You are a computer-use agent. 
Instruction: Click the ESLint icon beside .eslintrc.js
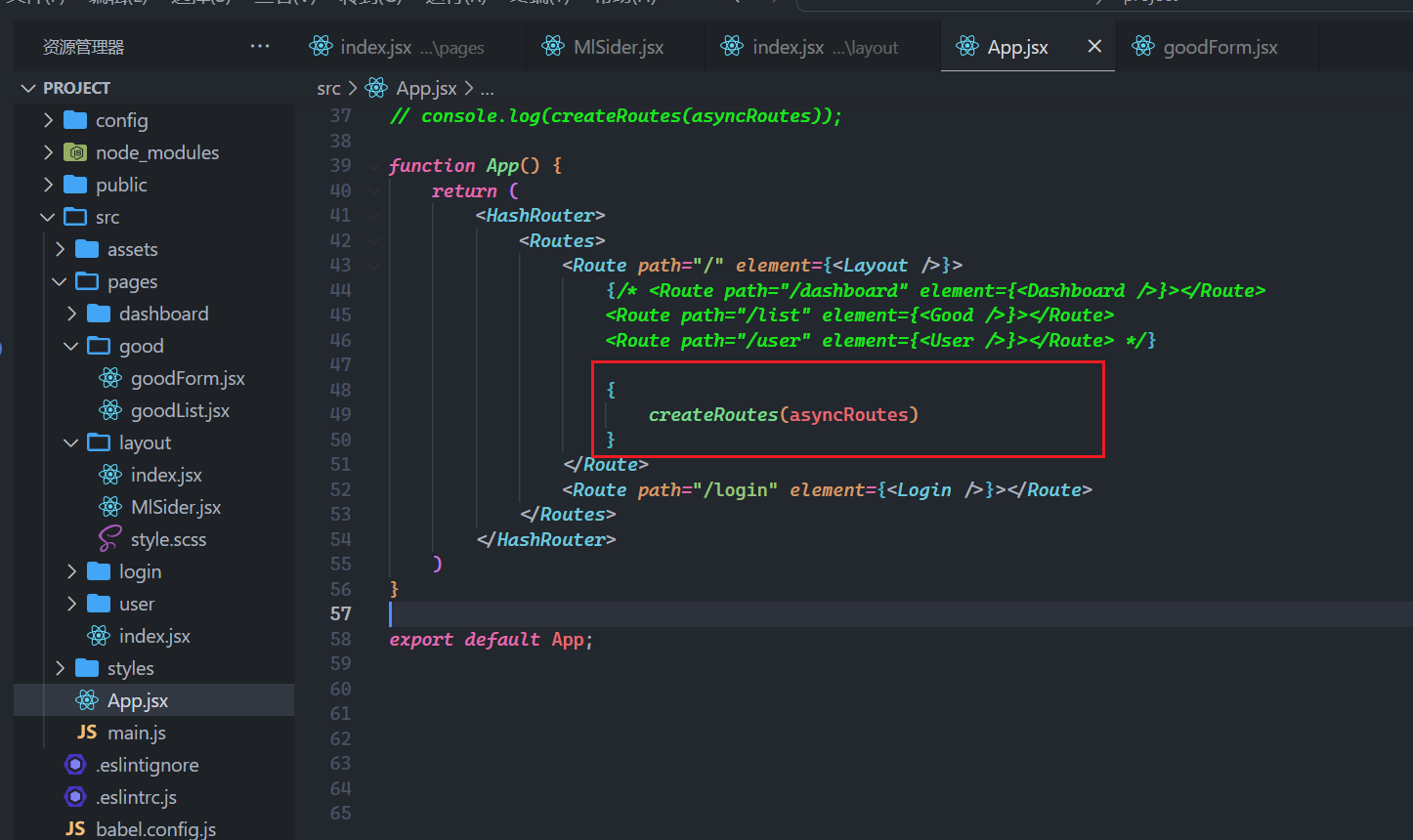(75, 797)
